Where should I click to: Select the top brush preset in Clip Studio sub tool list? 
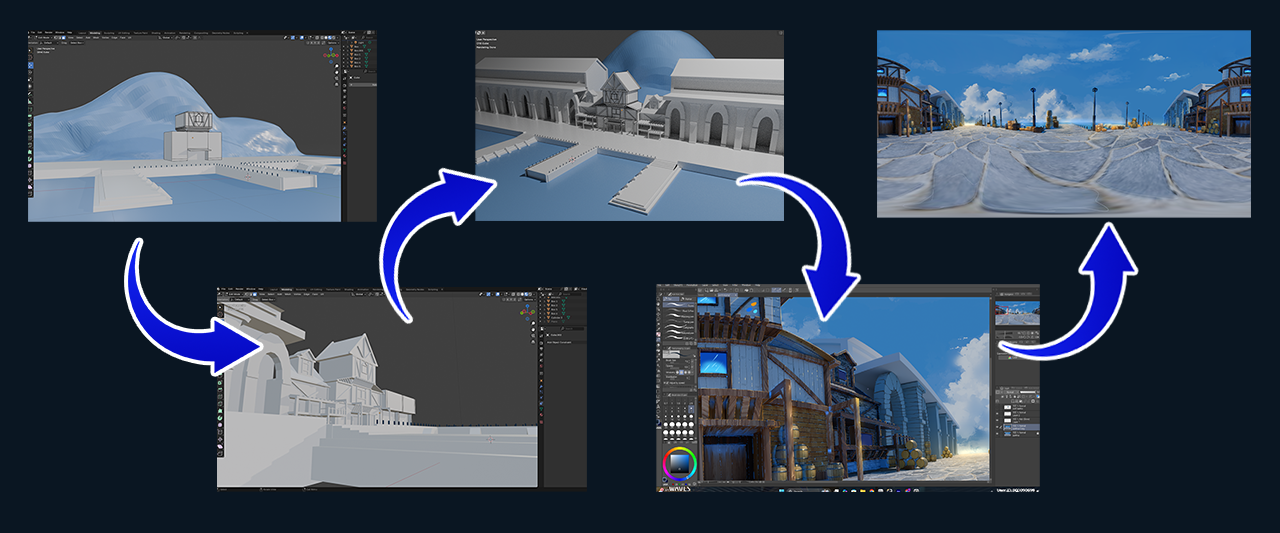tap(679, 304)
